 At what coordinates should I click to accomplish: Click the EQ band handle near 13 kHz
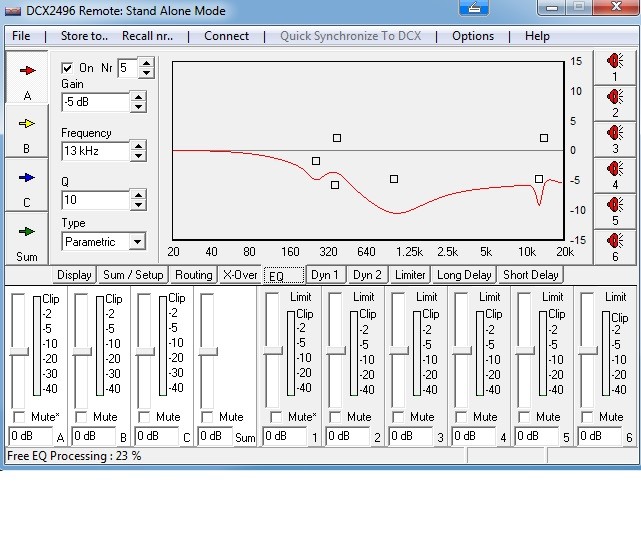(539, 179)
